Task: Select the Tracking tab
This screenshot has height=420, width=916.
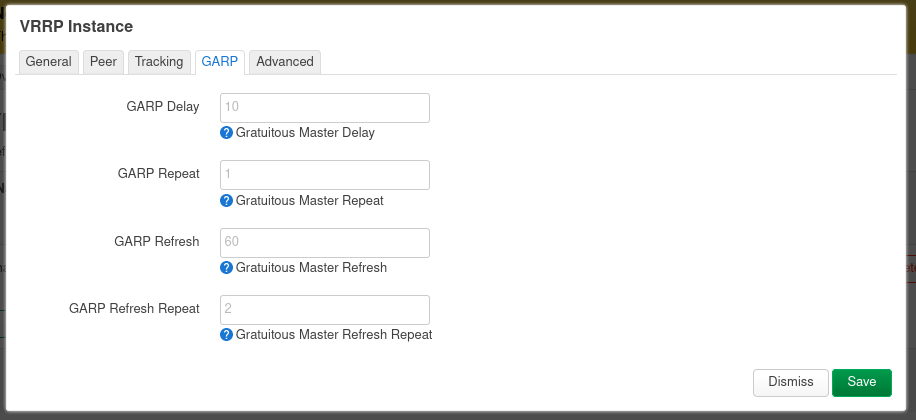Action: click(159, 62)
